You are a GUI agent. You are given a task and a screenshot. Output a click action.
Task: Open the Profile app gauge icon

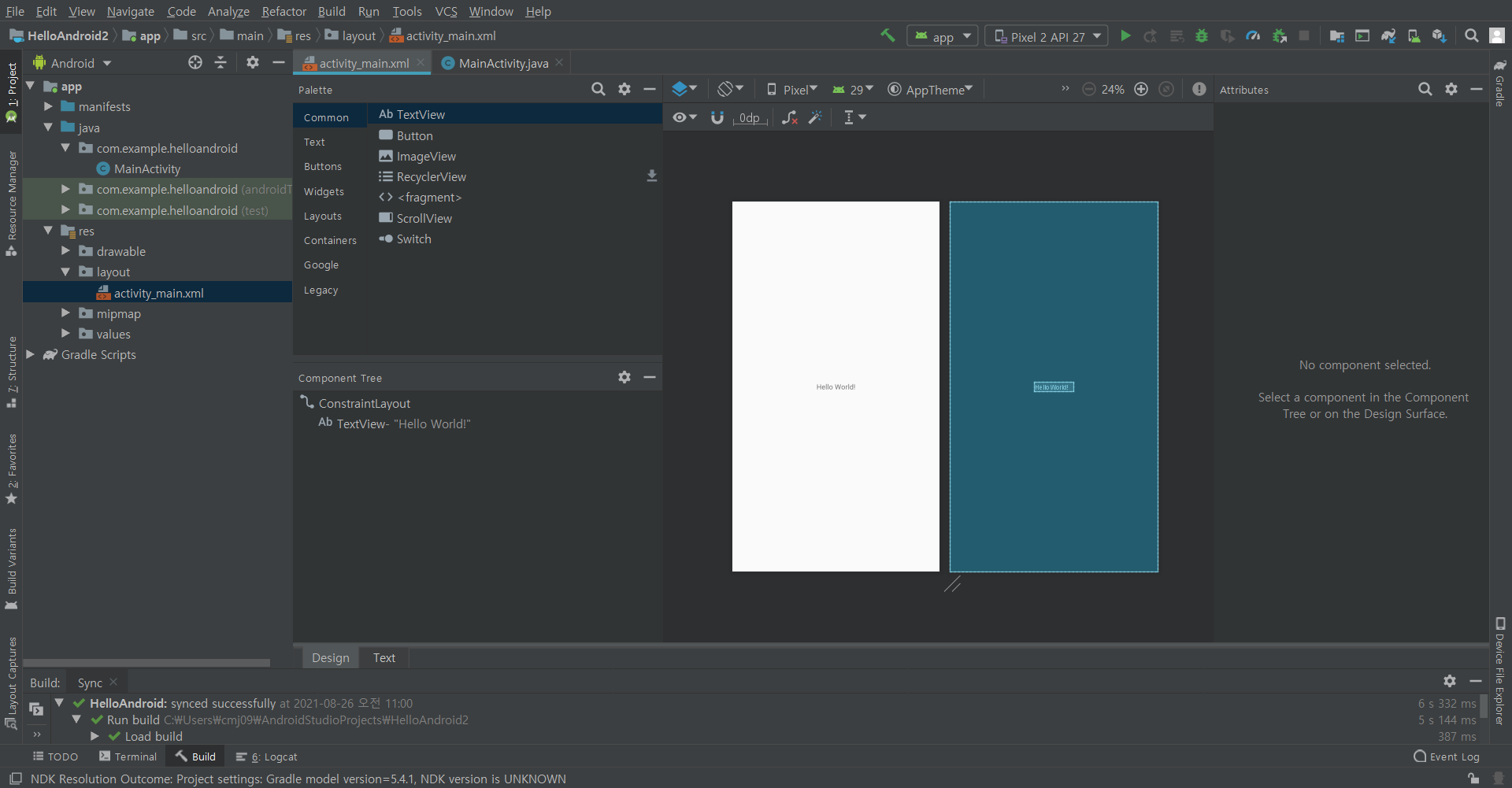[x=1253, y=35]
